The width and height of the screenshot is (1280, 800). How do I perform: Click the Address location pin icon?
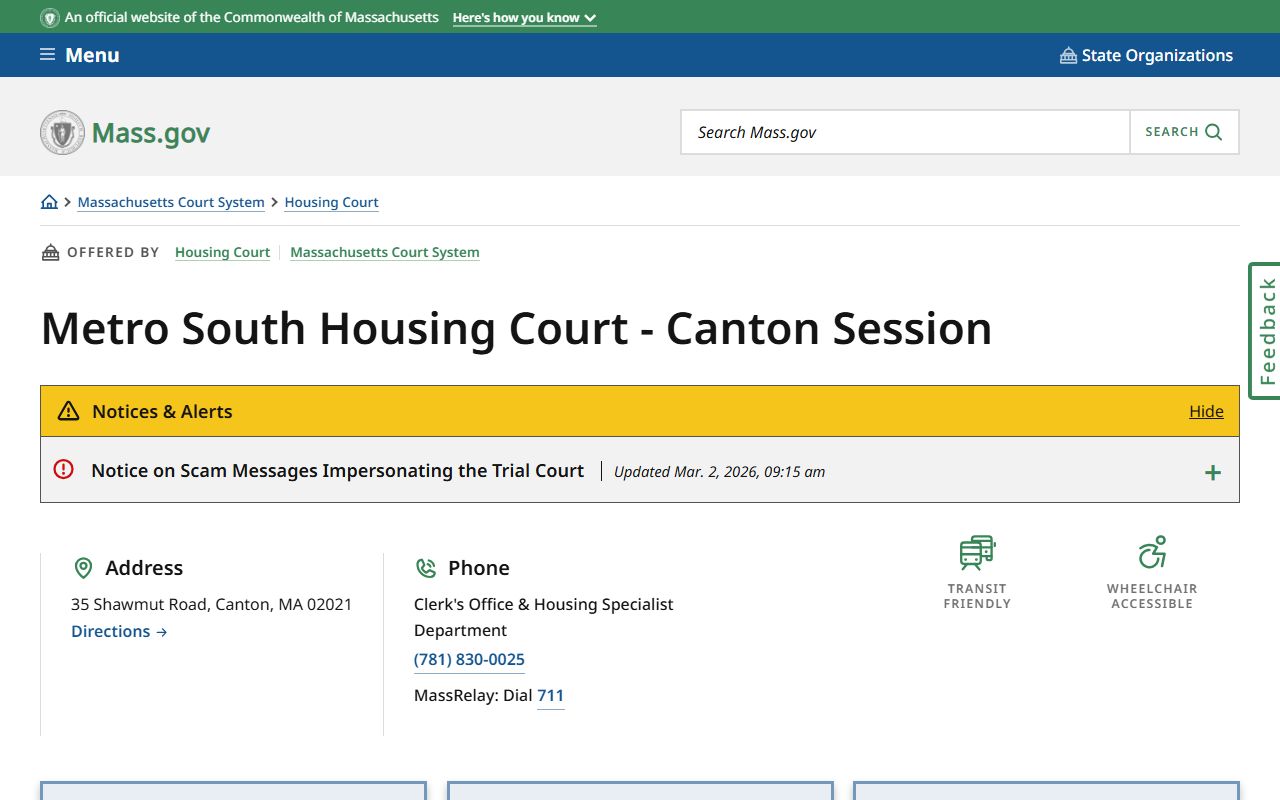point(84,568)
